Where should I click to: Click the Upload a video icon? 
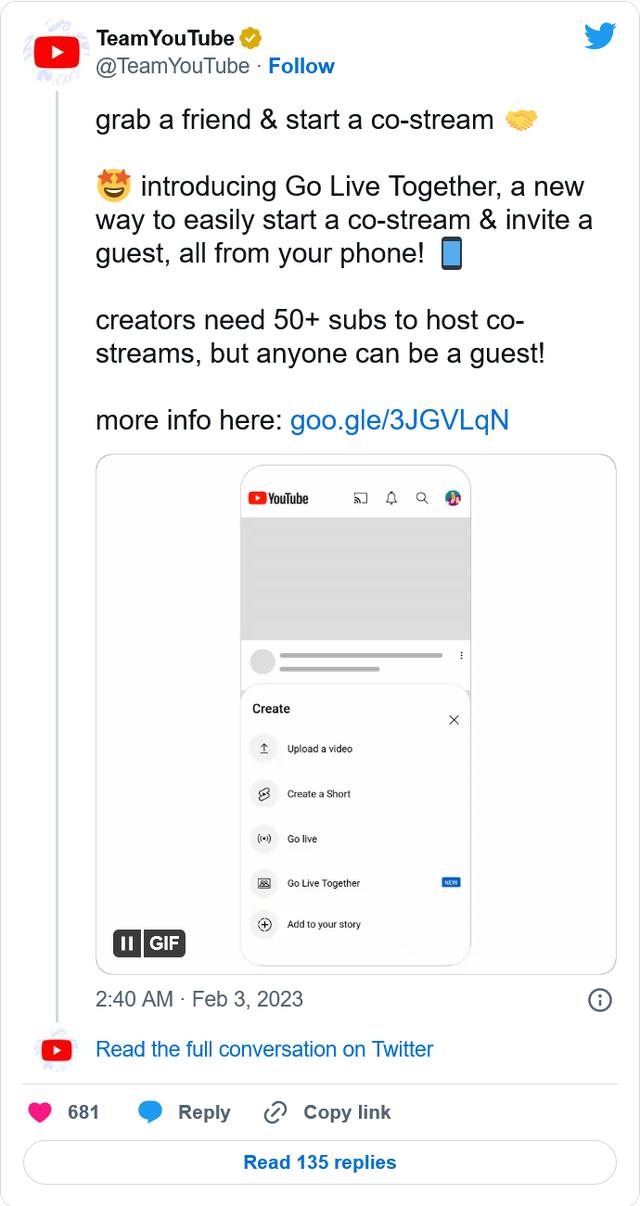coord(264,748)
